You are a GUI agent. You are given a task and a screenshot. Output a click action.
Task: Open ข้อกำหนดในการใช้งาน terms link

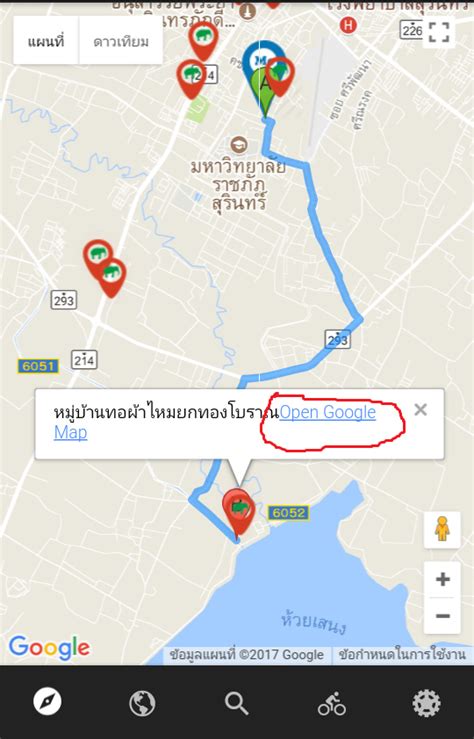(x=402, y=654)
